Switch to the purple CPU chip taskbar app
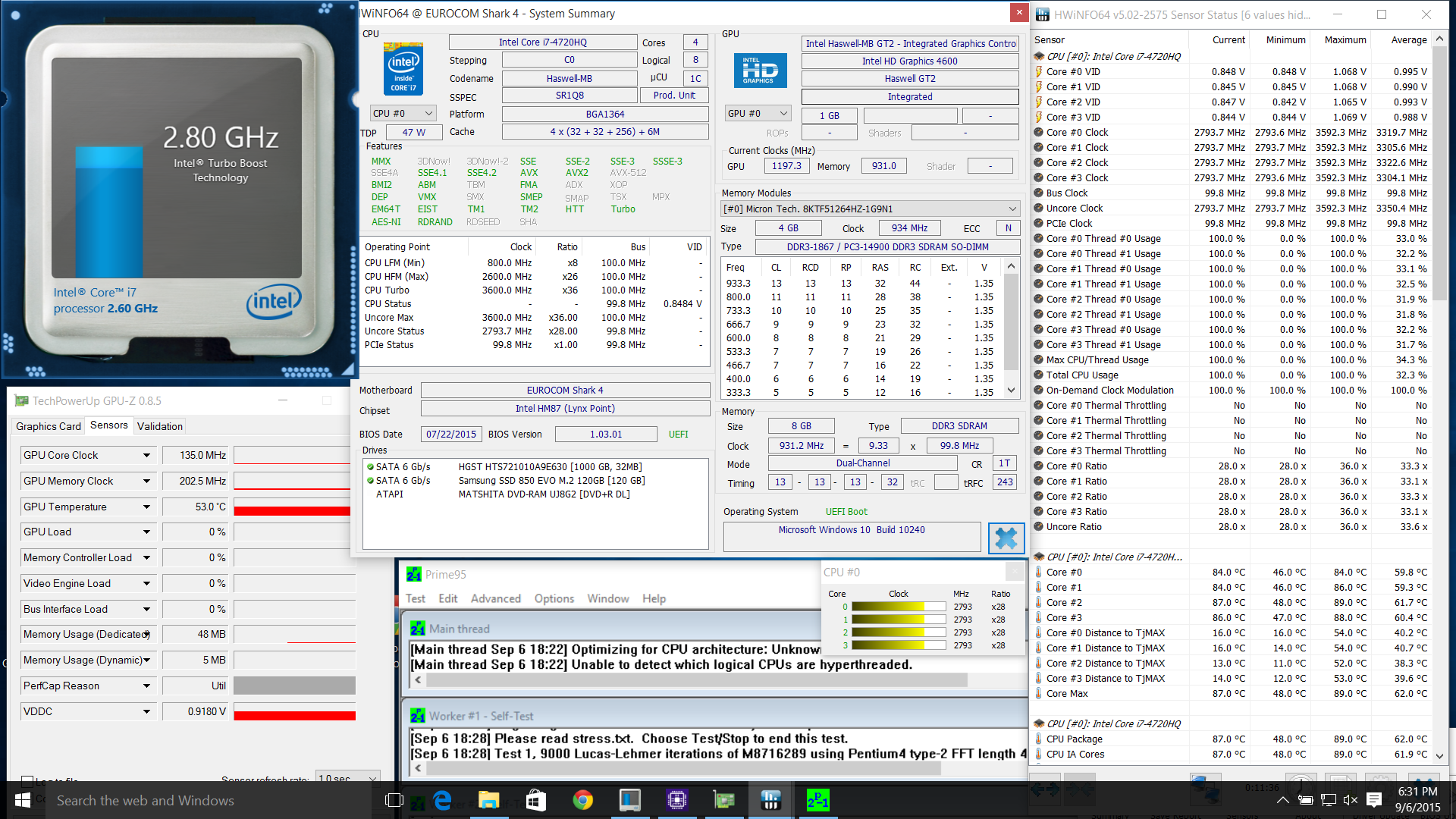This screenshot has height=819, width=1456. (x=676, y=800)
